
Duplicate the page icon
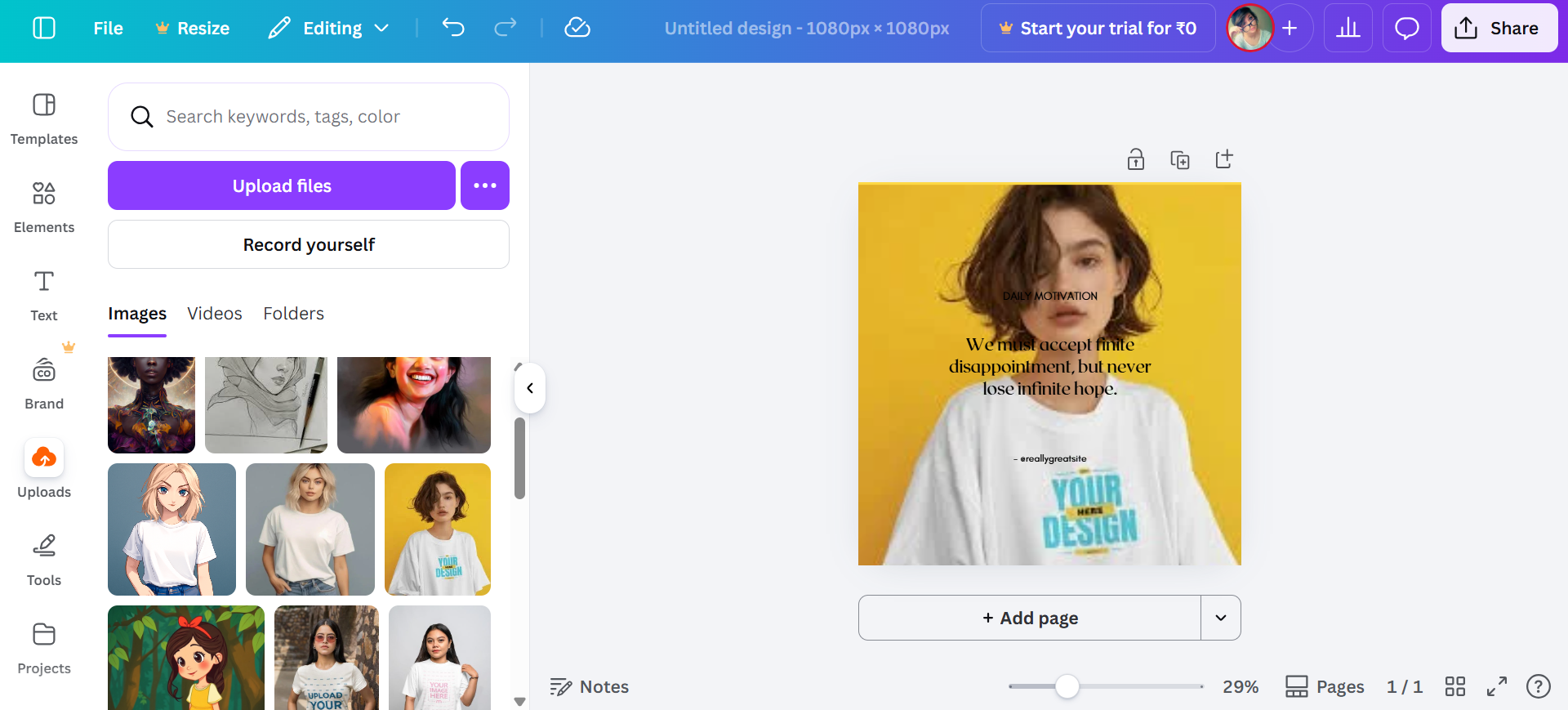(1180, 159)
